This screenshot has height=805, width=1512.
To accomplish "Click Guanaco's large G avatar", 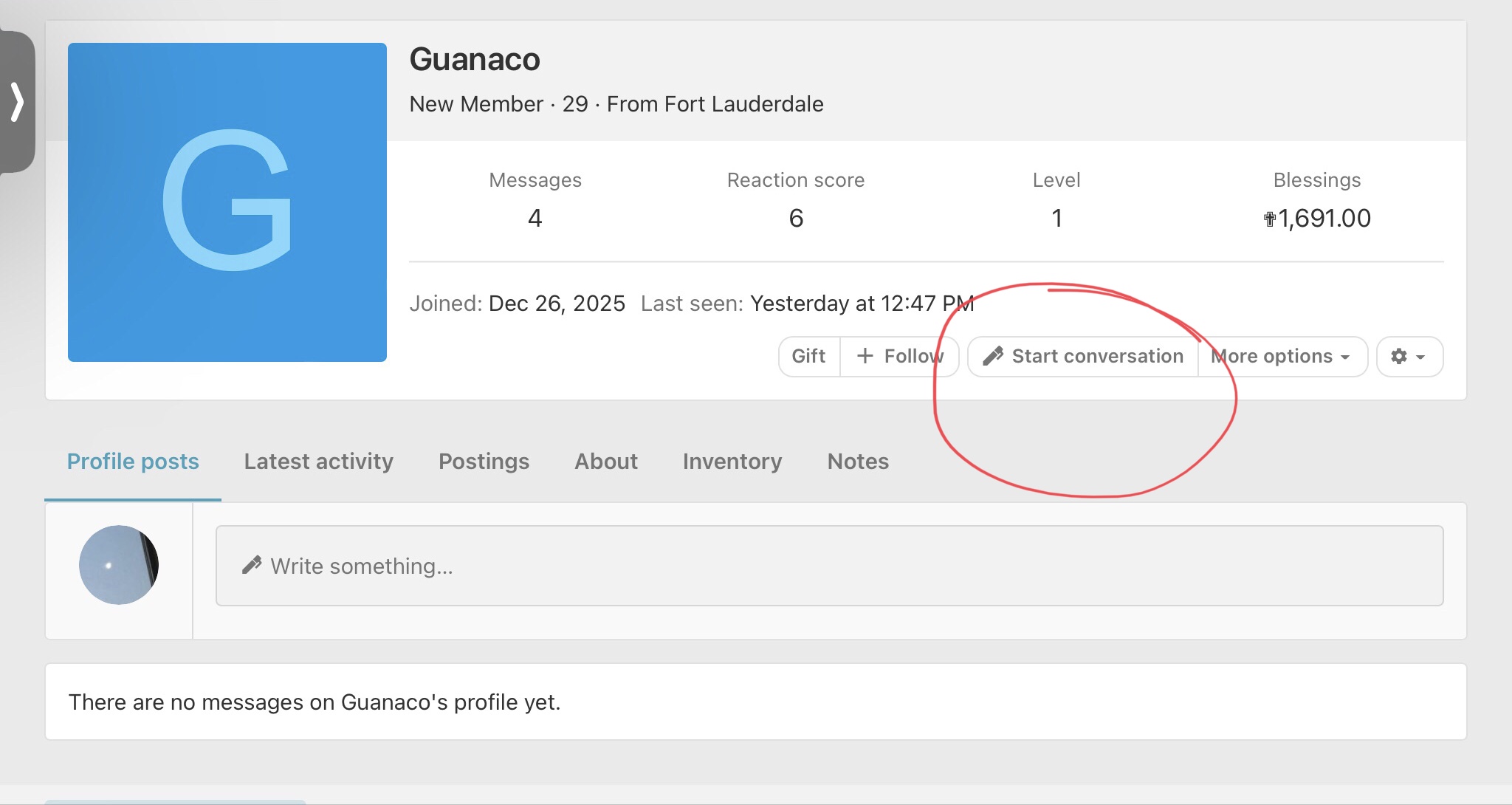I will pyautogui.click(x=227, y=202).
